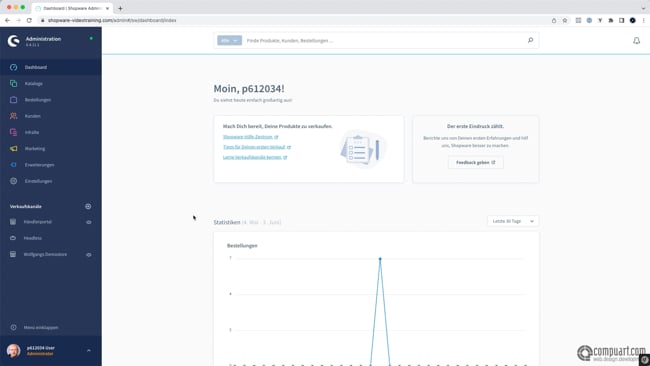
Task: Click the Shopware logo in the sidebar
Action: [14, 41]
